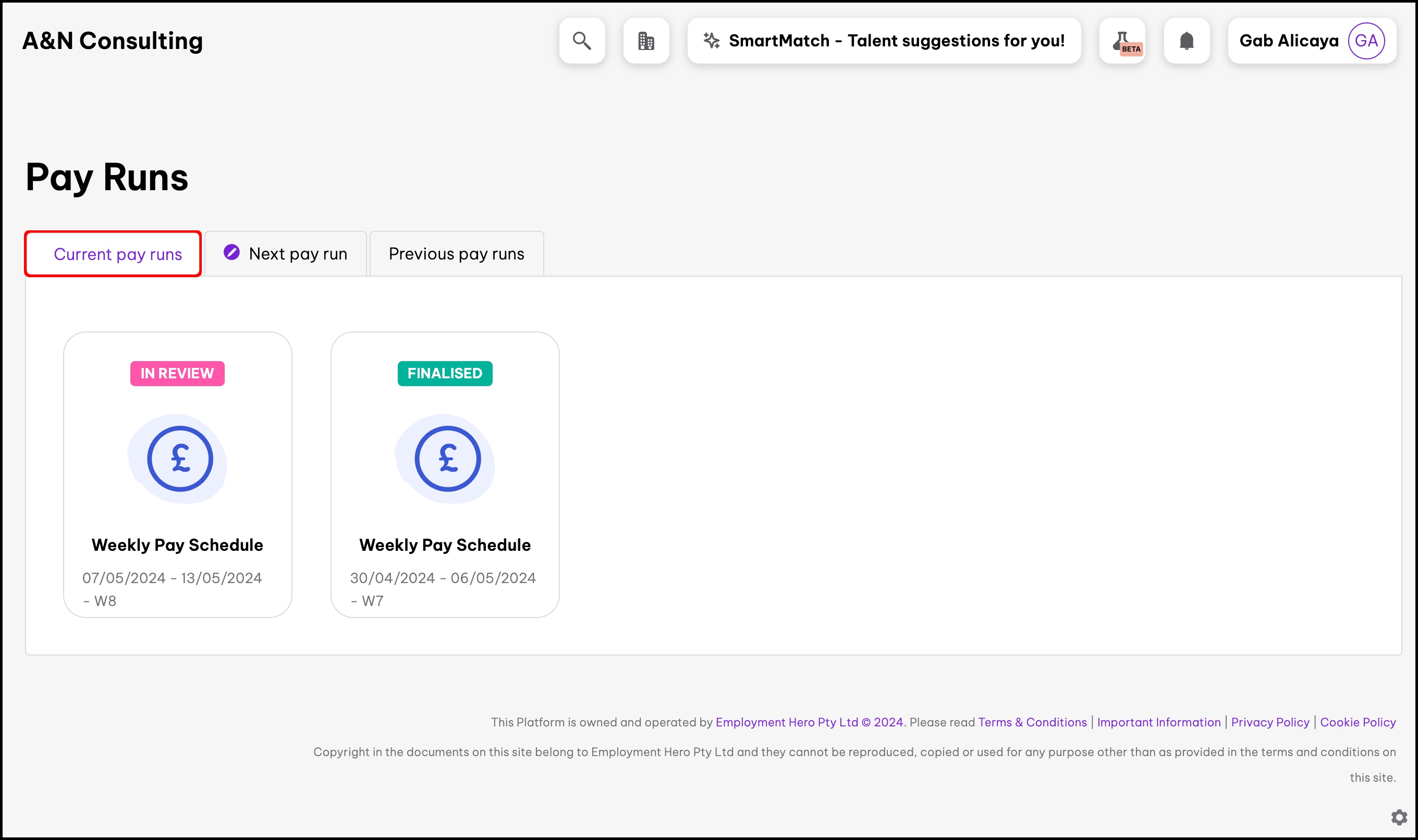Screen dimensions: 1418x840
Task: Open the Important Information link
Action: [1158, 722]
